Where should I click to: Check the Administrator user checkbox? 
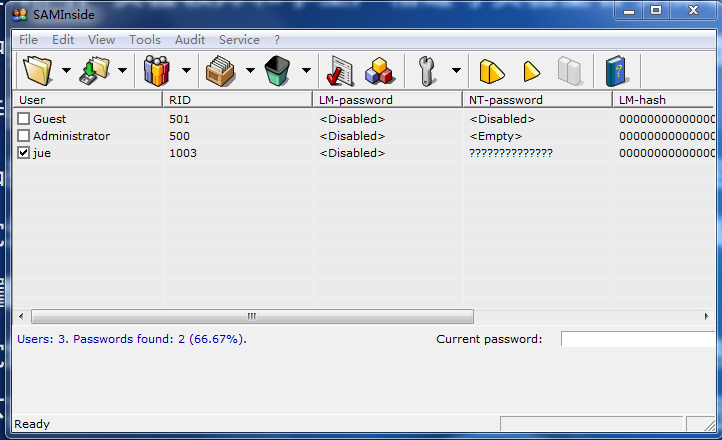(23, 136)
